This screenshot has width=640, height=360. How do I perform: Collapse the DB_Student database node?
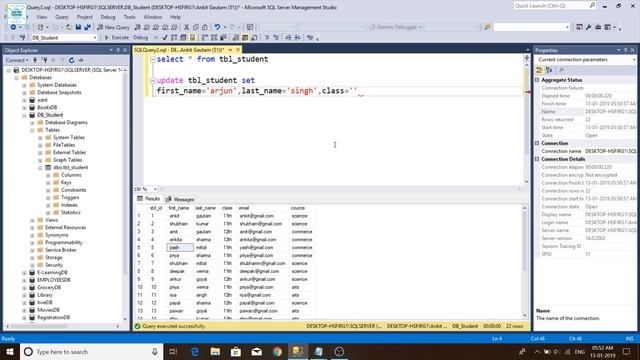[24, 115]
